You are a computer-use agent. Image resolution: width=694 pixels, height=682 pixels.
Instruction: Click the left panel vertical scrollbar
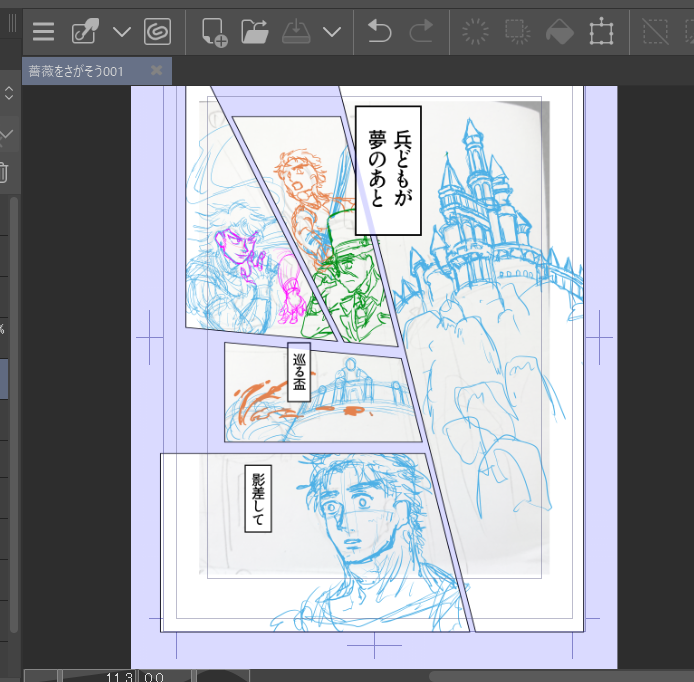(x=14, y=415)
